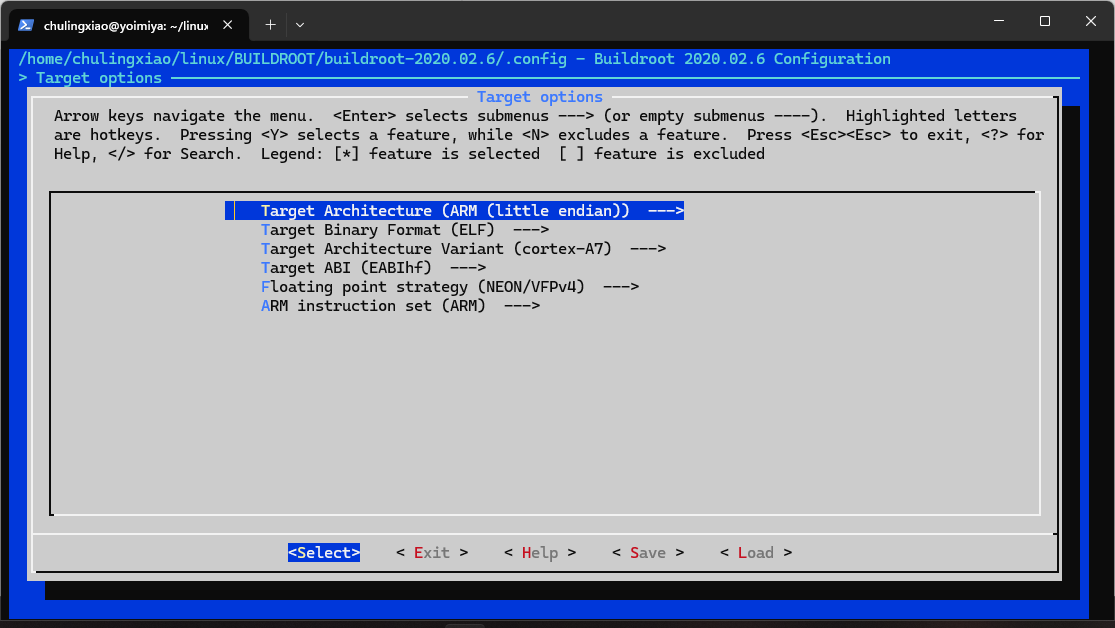Choose Floating point strategy (NEON/VFPv4) entry
This screenshot has height=628, width=1115.
pos(449,287)
